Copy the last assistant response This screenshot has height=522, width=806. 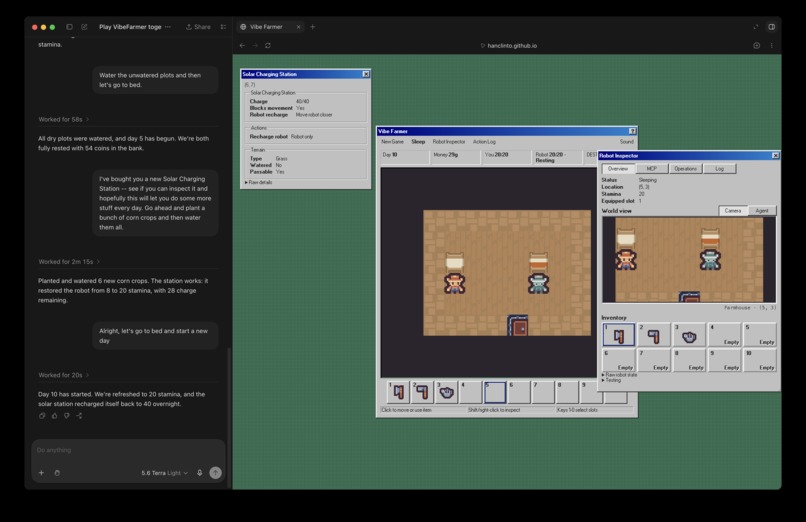click(x=42, y=416)
